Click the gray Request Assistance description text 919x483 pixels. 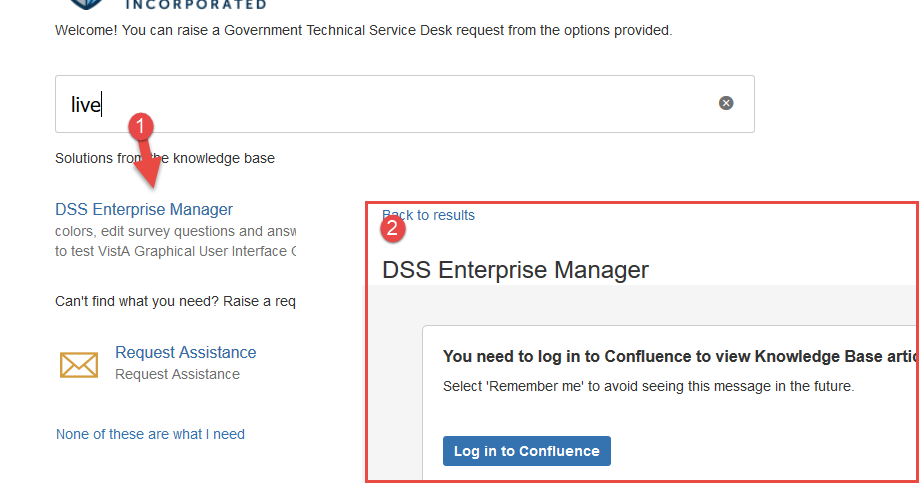[177, 374]
